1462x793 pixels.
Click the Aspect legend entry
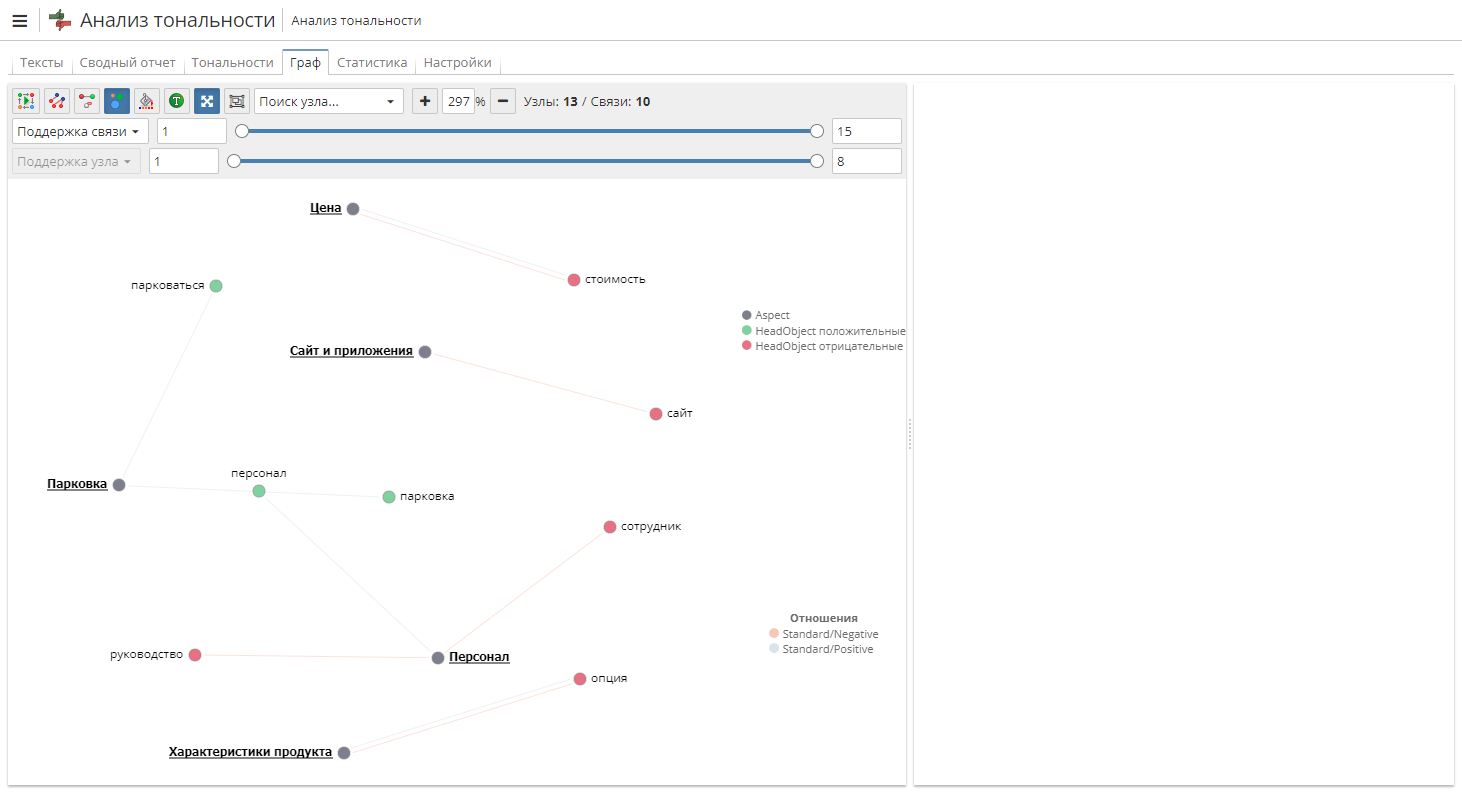[x=766, y=315]
